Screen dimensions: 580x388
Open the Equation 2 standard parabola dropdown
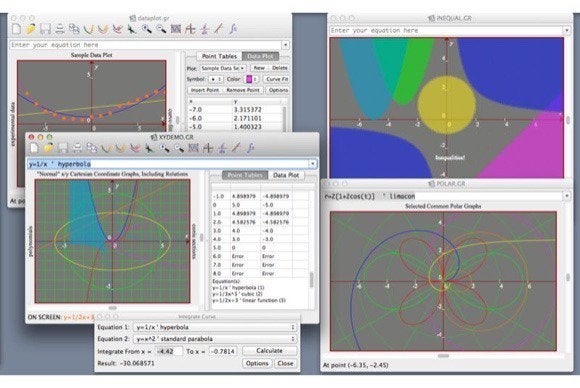[215, 339]
